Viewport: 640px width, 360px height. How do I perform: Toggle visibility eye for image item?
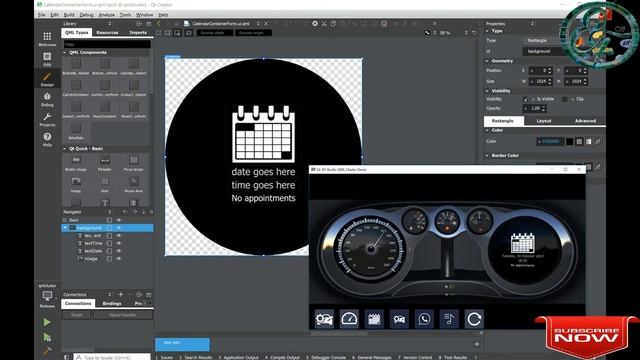pos(119,259)
